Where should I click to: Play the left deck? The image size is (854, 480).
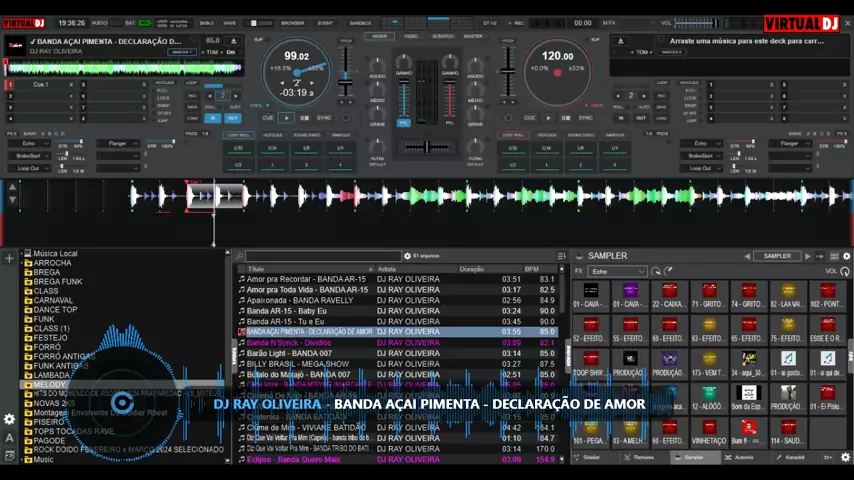click(286, 118)
